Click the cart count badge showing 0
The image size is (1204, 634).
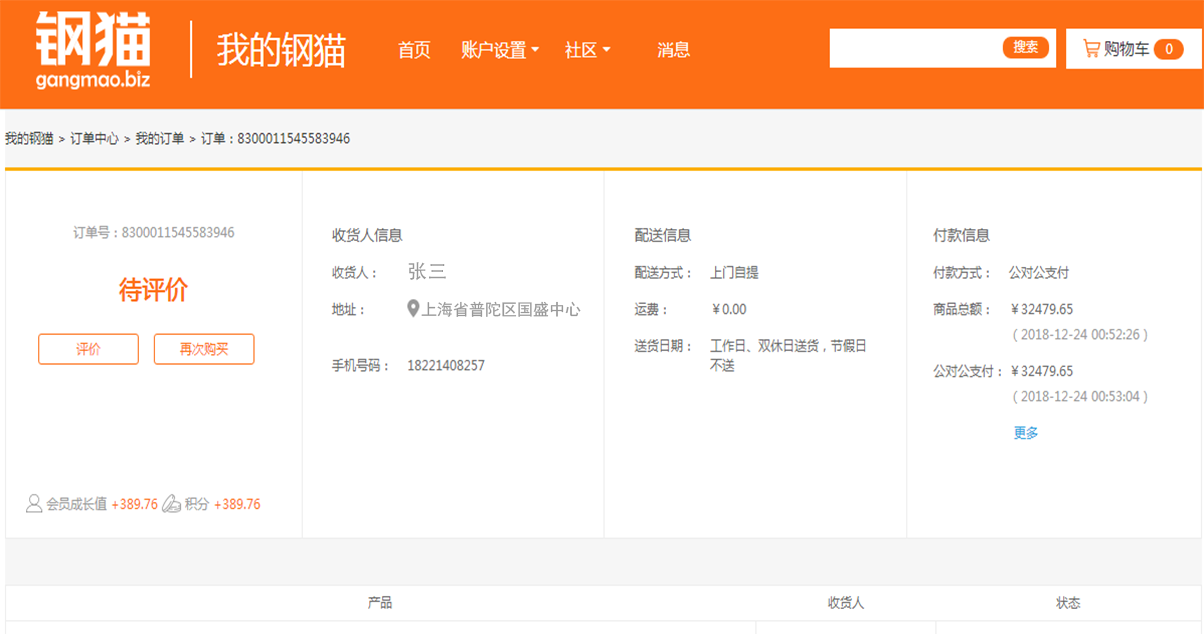pyautogui.click(x=1168, y=49)
